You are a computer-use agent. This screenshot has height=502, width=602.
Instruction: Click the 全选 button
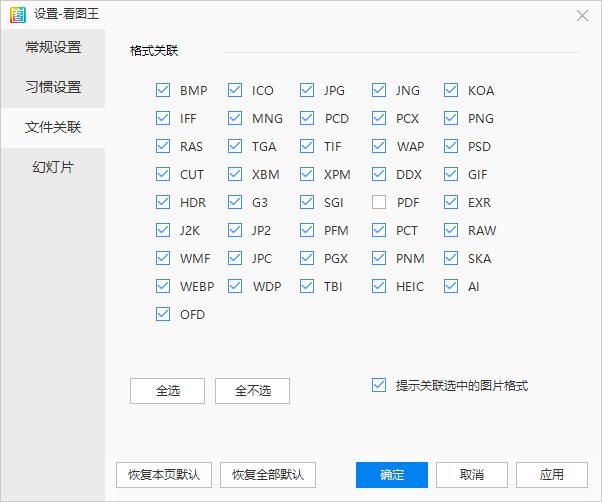pyautogui.click(x=167, y=391)
